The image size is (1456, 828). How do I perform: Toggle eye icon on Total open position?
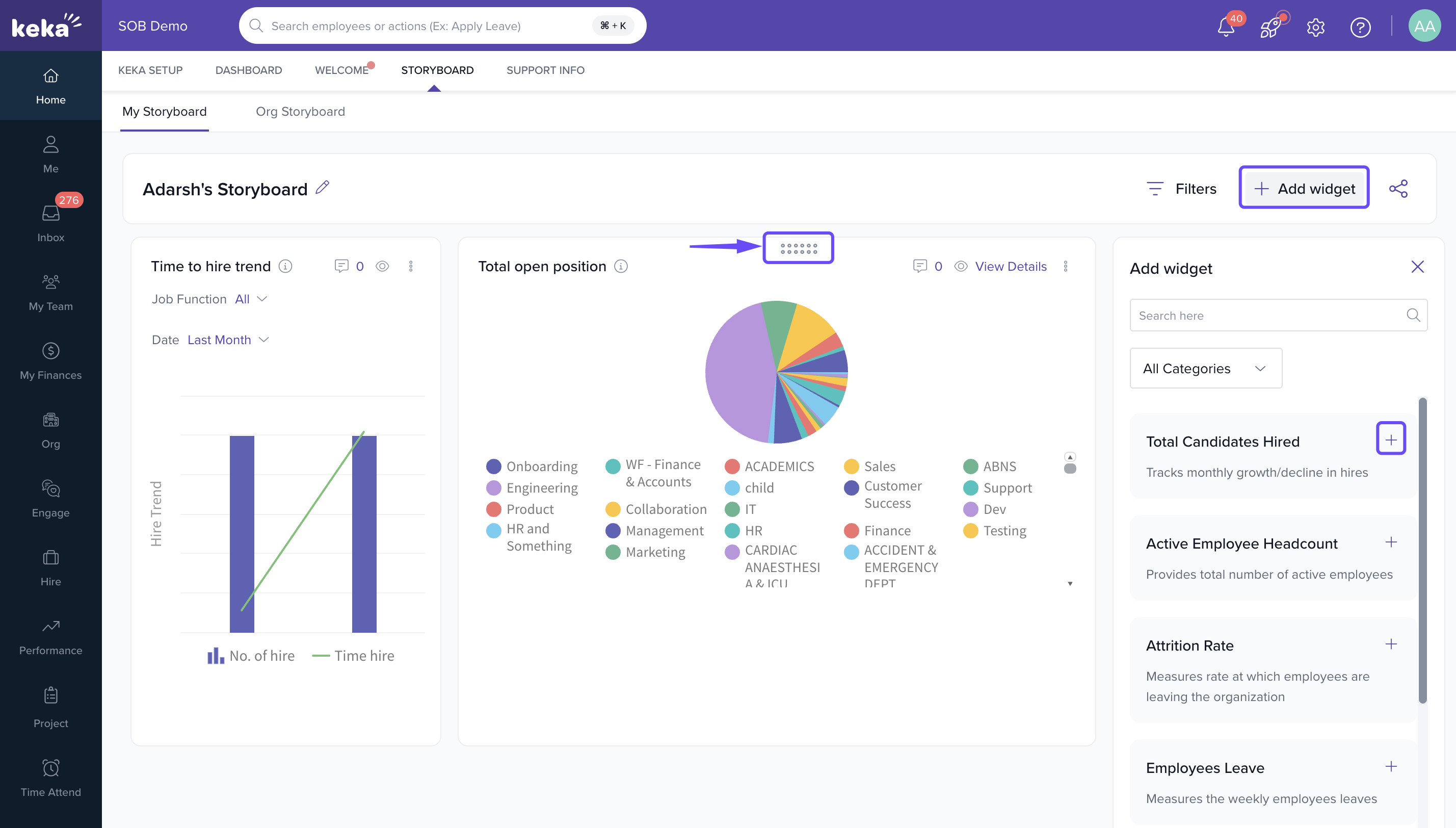(x=961, y=266)
